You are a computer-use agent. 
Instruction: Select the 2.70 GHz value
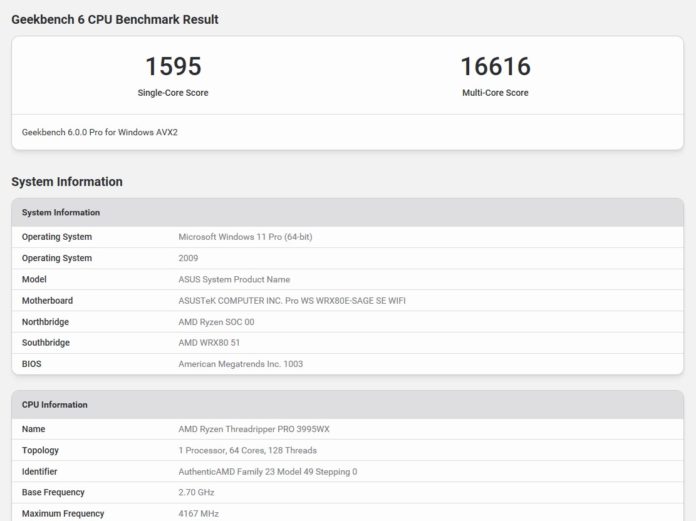[196, 493]
